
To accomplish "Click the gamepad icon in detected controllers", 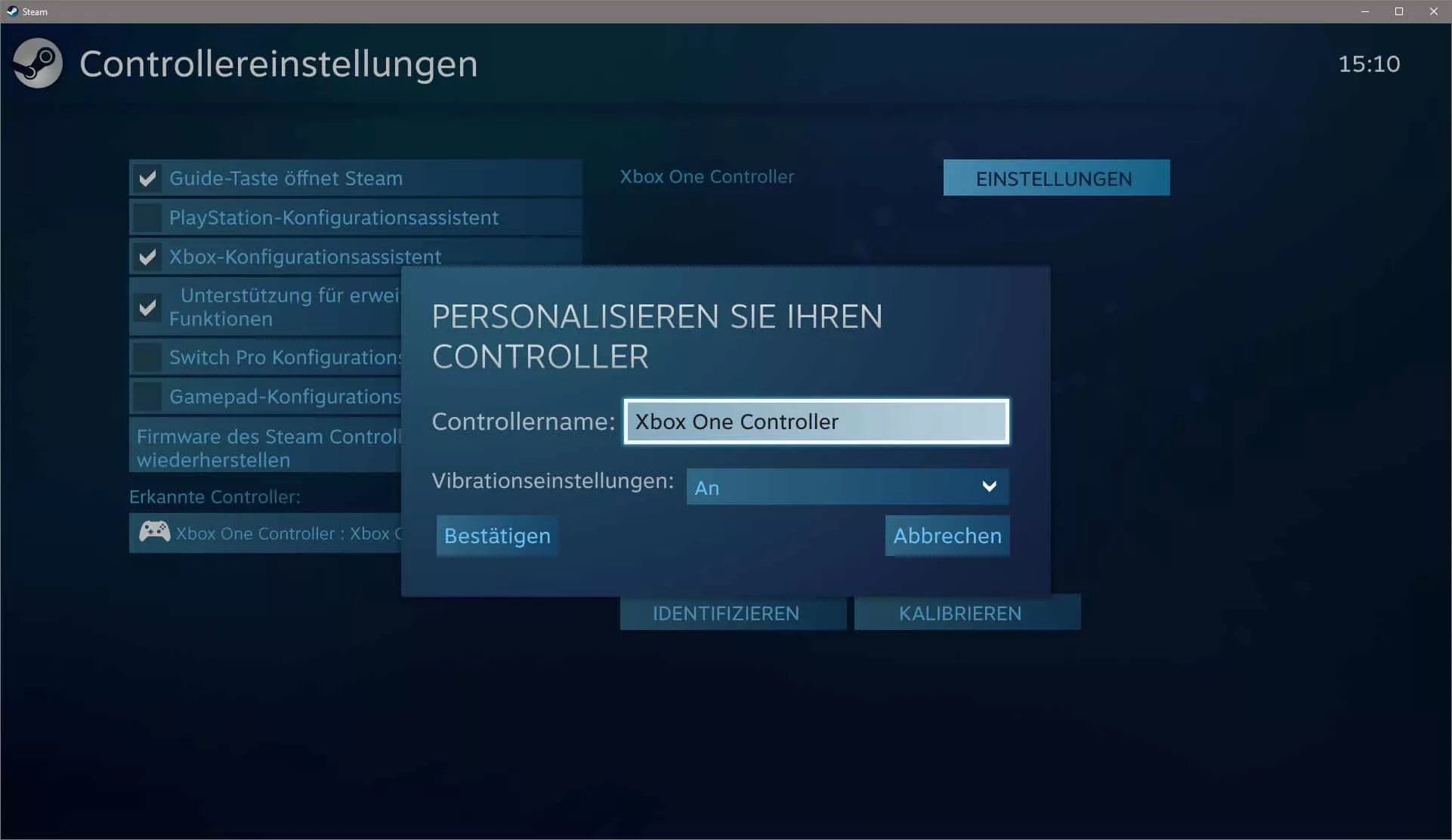I will click(x=154, y=532).
